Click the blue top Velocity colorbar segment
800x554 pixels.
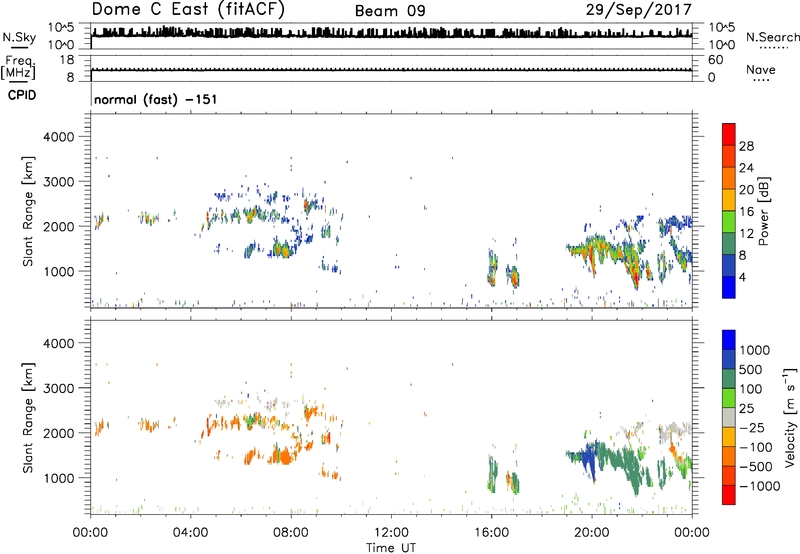click(729, 340)
